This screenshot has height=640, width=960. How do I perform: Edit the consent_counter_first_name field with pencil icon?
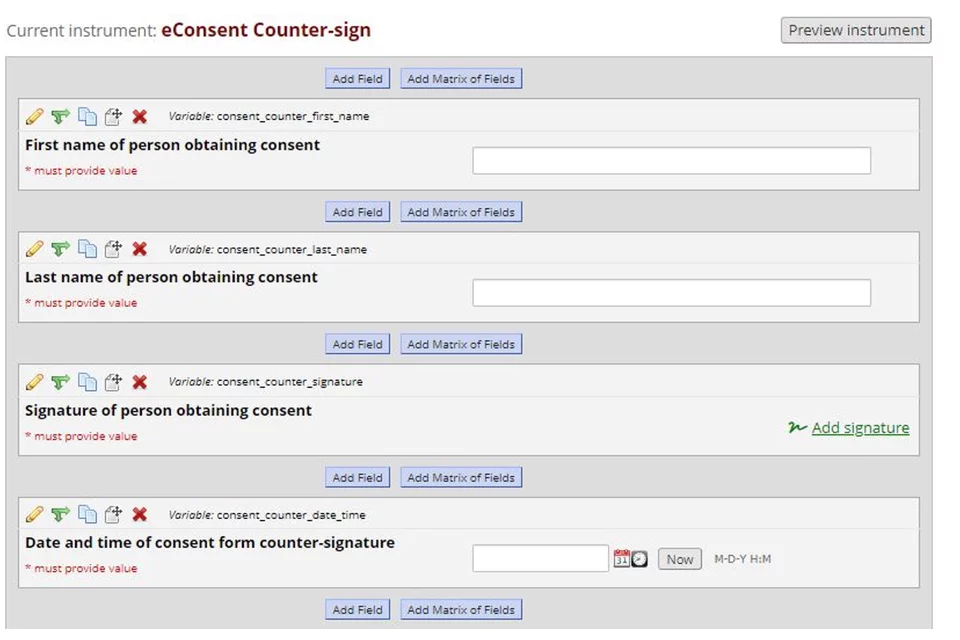click(34, 116)
